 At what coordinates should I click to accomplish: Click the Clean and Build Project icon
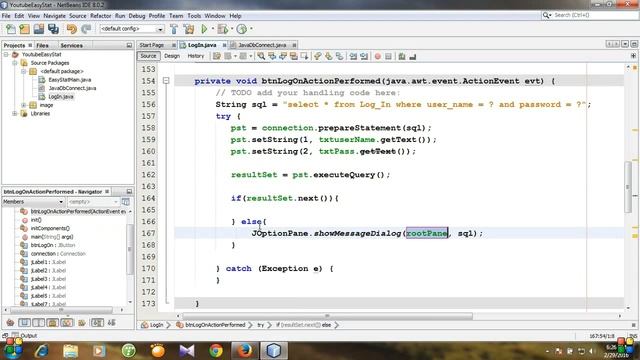tap(189, 29)
